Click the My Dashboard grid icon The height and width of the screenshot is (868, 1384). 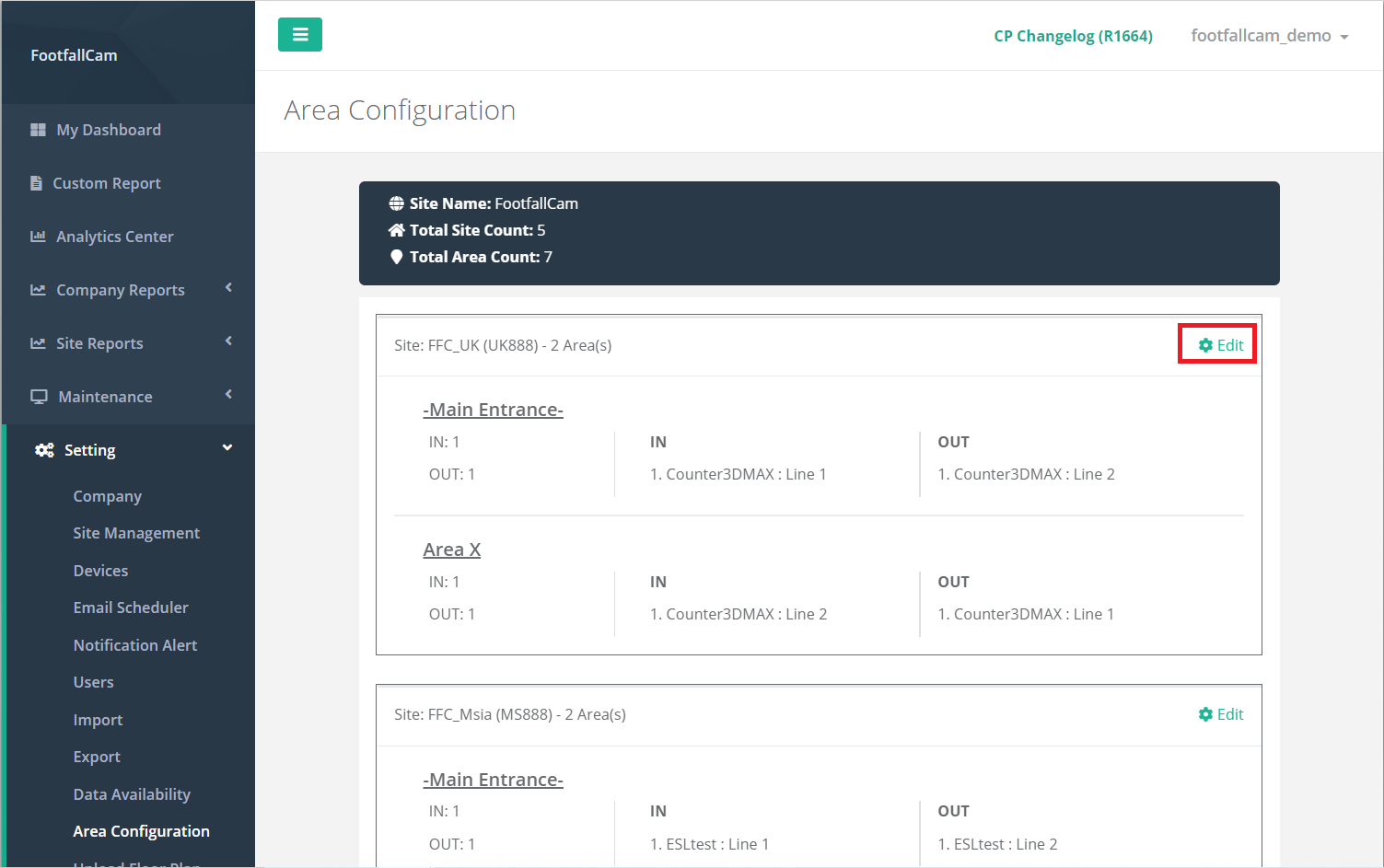point(38,130)
